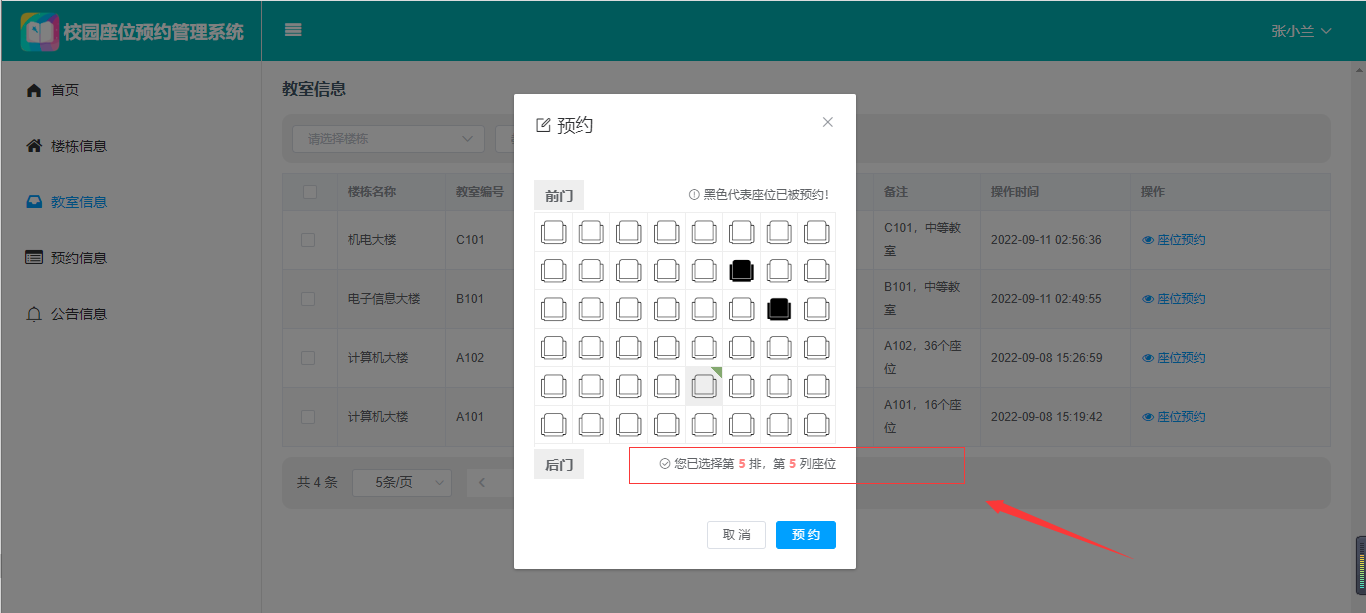Cancel the dialog with 取消 button
The image size is (1366, 613).
[x=737, y=535]
